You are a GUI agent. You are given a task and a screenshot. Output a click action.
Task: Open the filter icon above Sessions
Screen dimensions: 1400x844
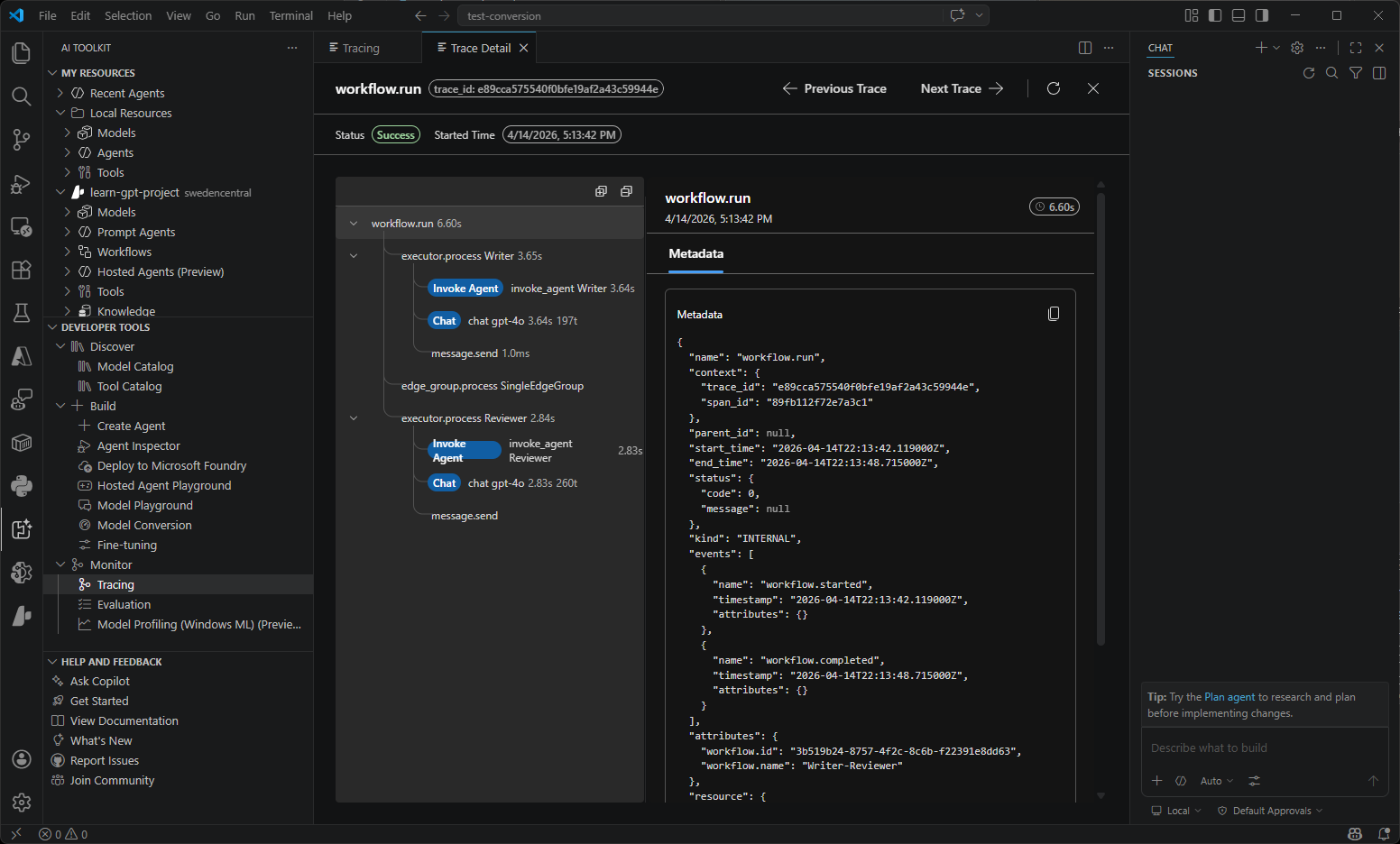click(1356, 73)
